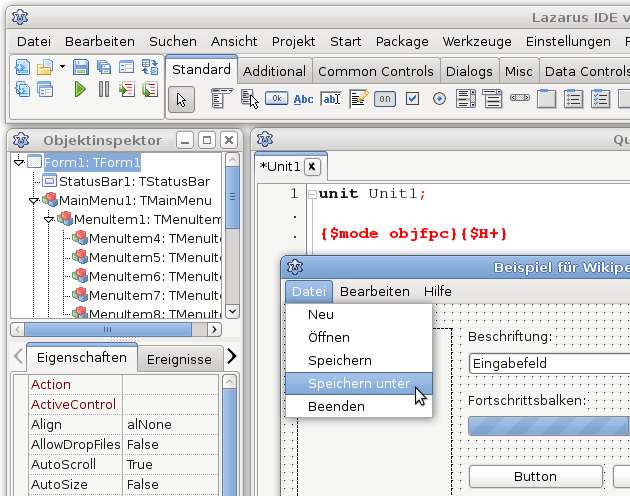
Task: Choose Beenden in the form's Datei menu
Action: click(358, 406)
